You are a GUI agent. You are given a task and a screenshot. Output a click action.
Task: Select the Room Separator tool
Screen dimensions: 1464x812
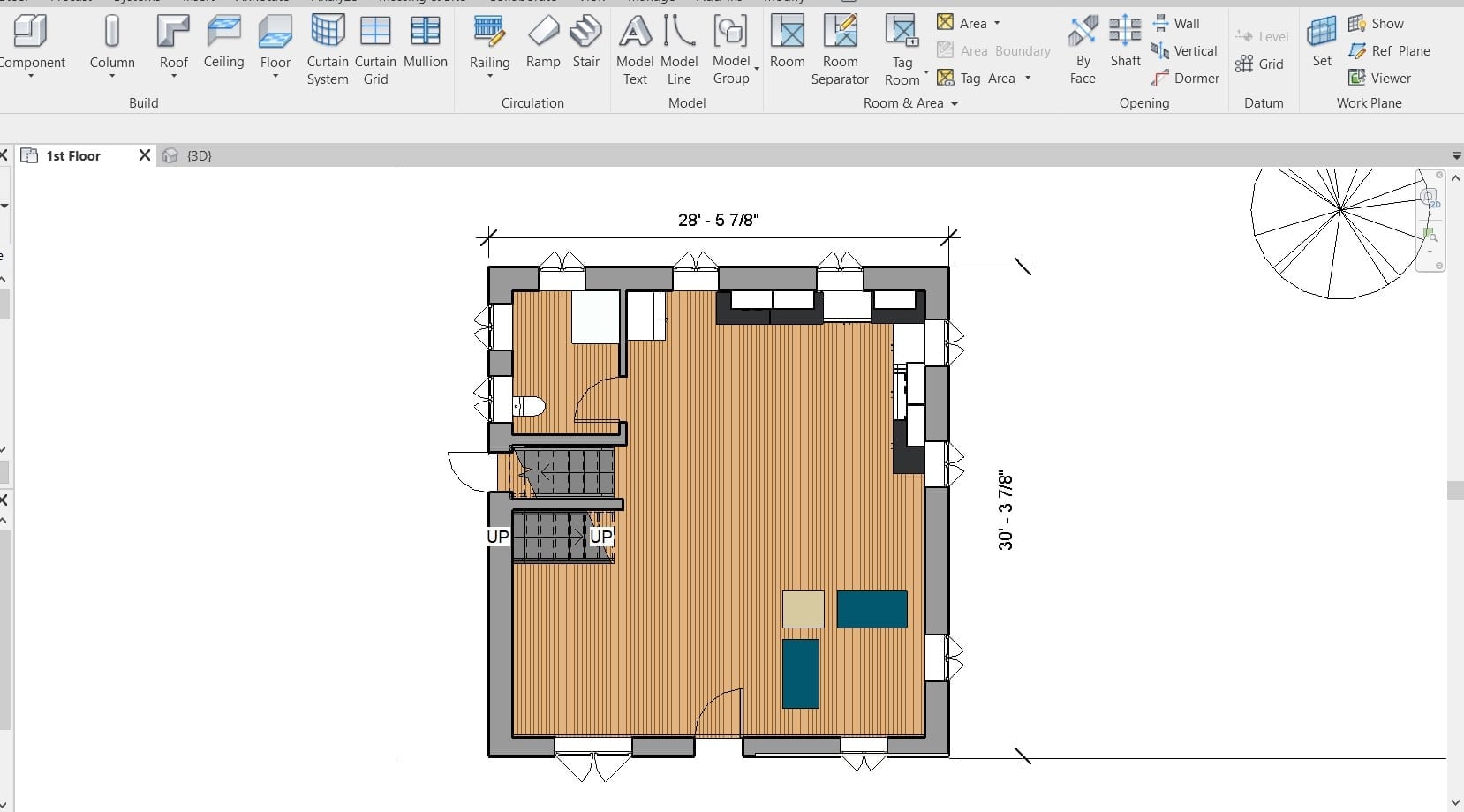click(x=840, y=50)
